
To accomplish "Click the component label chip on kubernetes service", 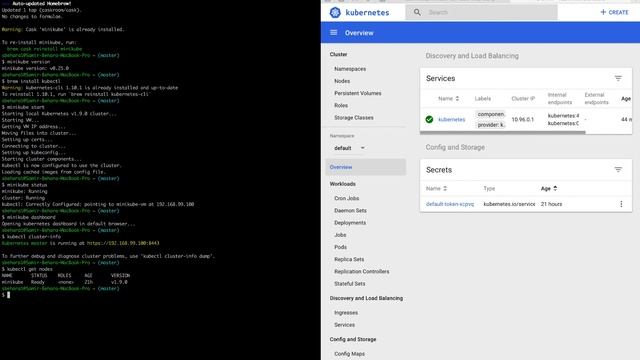I will [490, 114].
